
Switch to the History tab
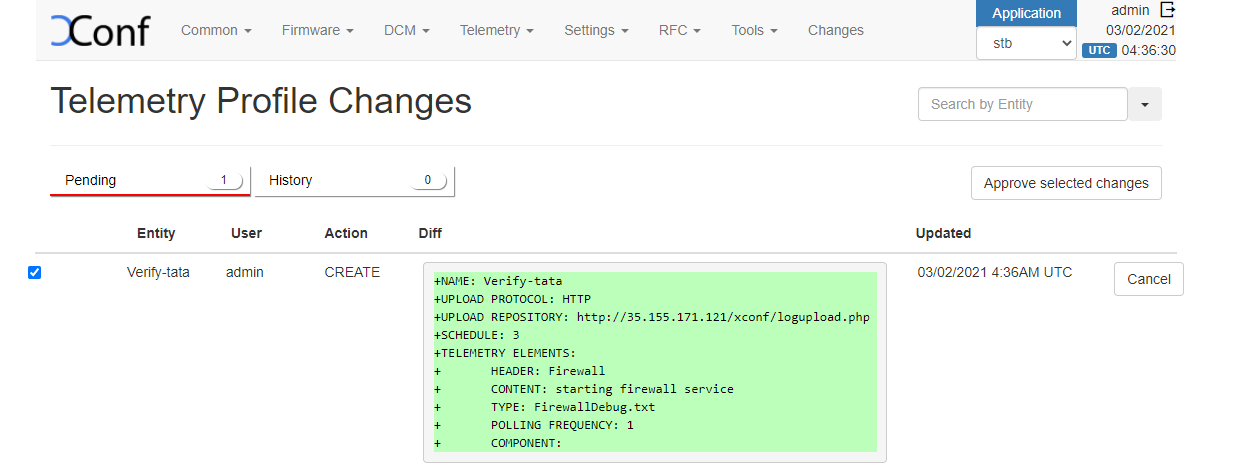[354, 181]
